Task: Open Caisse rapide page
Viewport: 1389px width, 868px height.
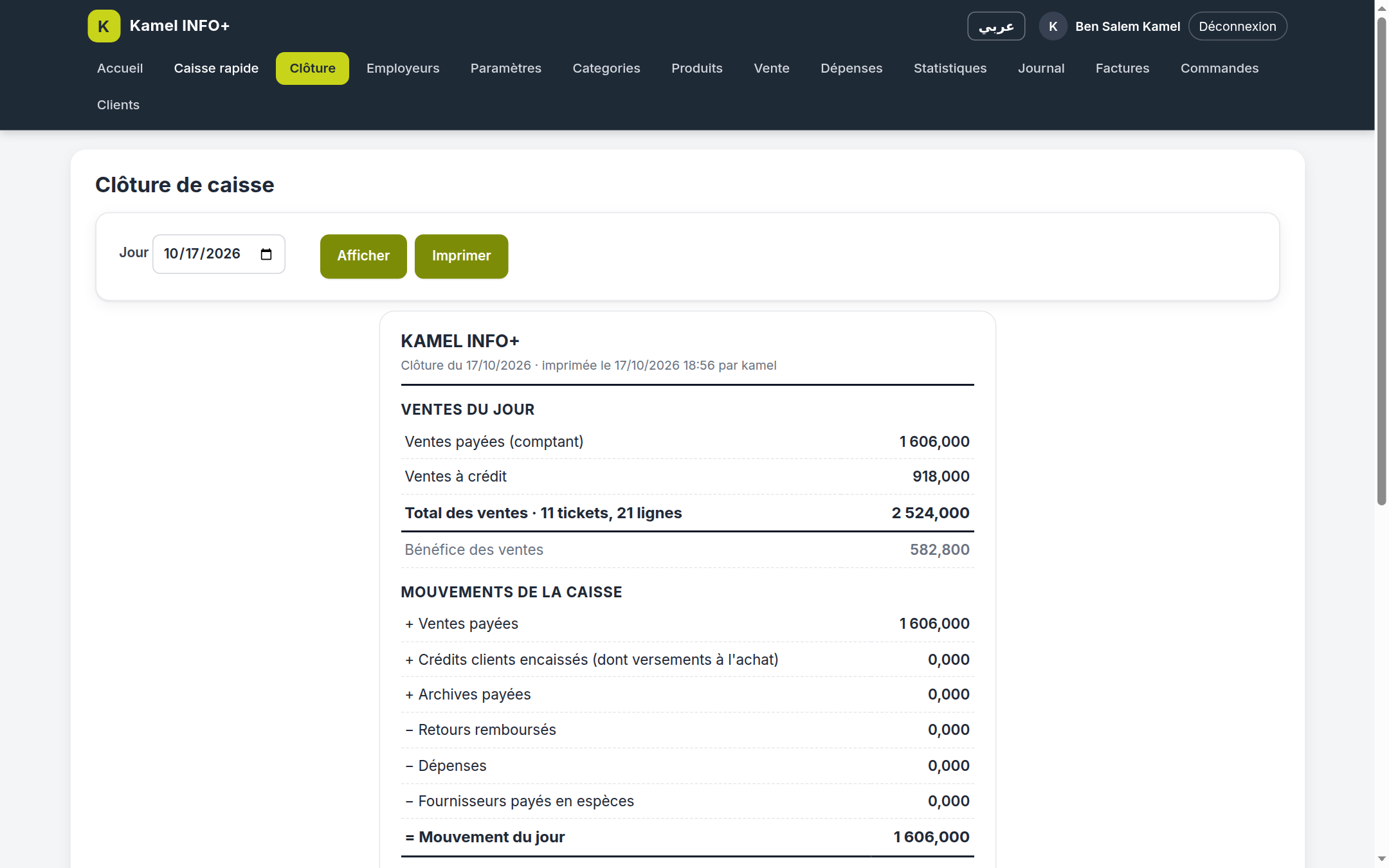Action: pos(216,68)
